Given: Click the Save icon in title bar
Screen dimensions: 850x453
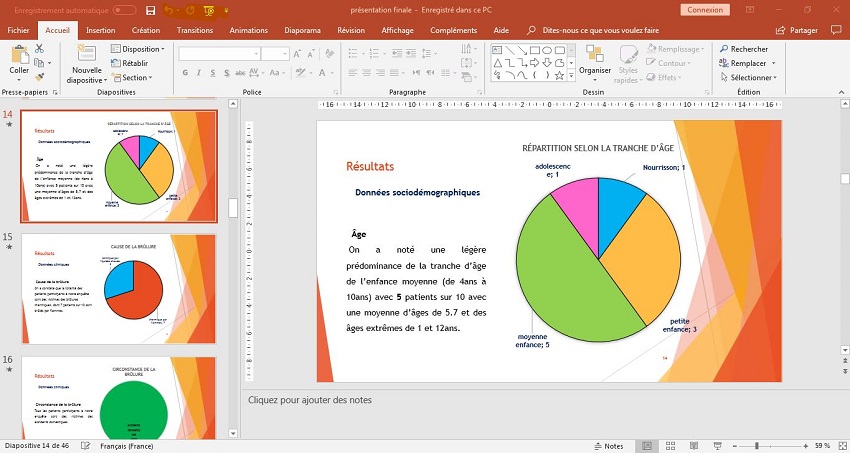Looking at the screenshot, I should (x=150, y=10).
